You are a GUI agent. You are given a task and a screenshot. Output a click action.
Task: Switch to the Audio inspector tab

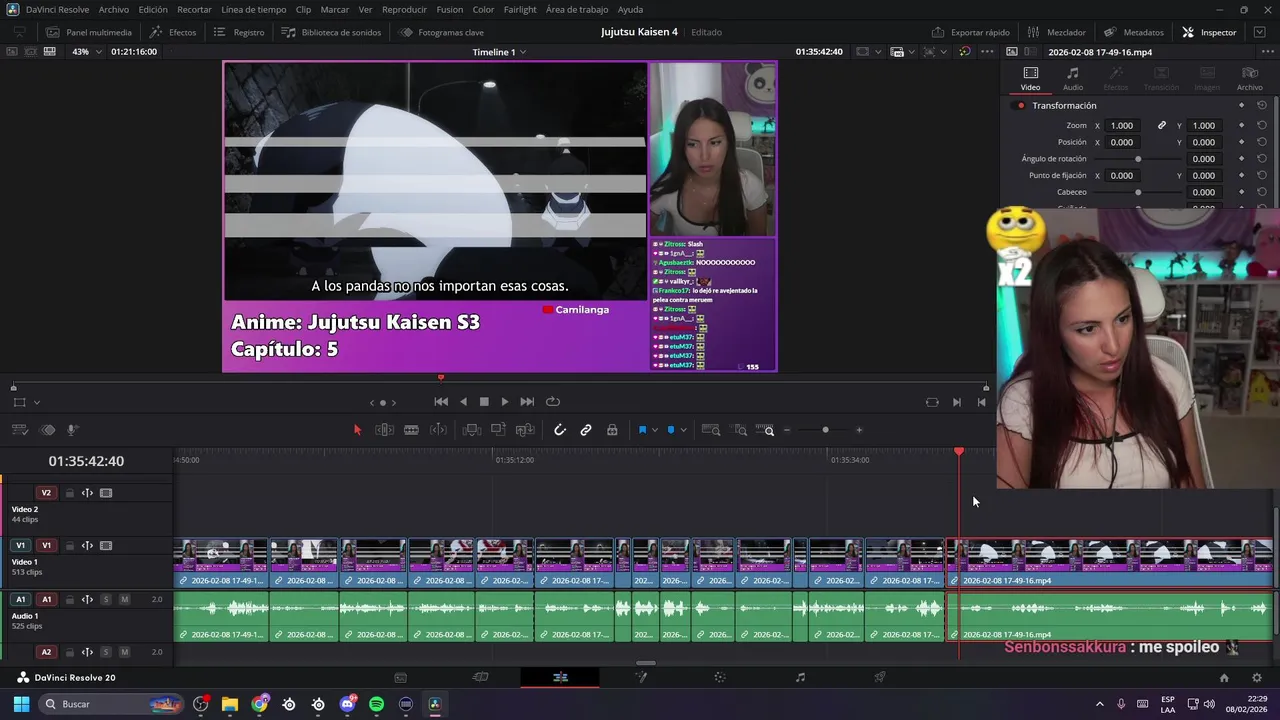[1073, 78]
